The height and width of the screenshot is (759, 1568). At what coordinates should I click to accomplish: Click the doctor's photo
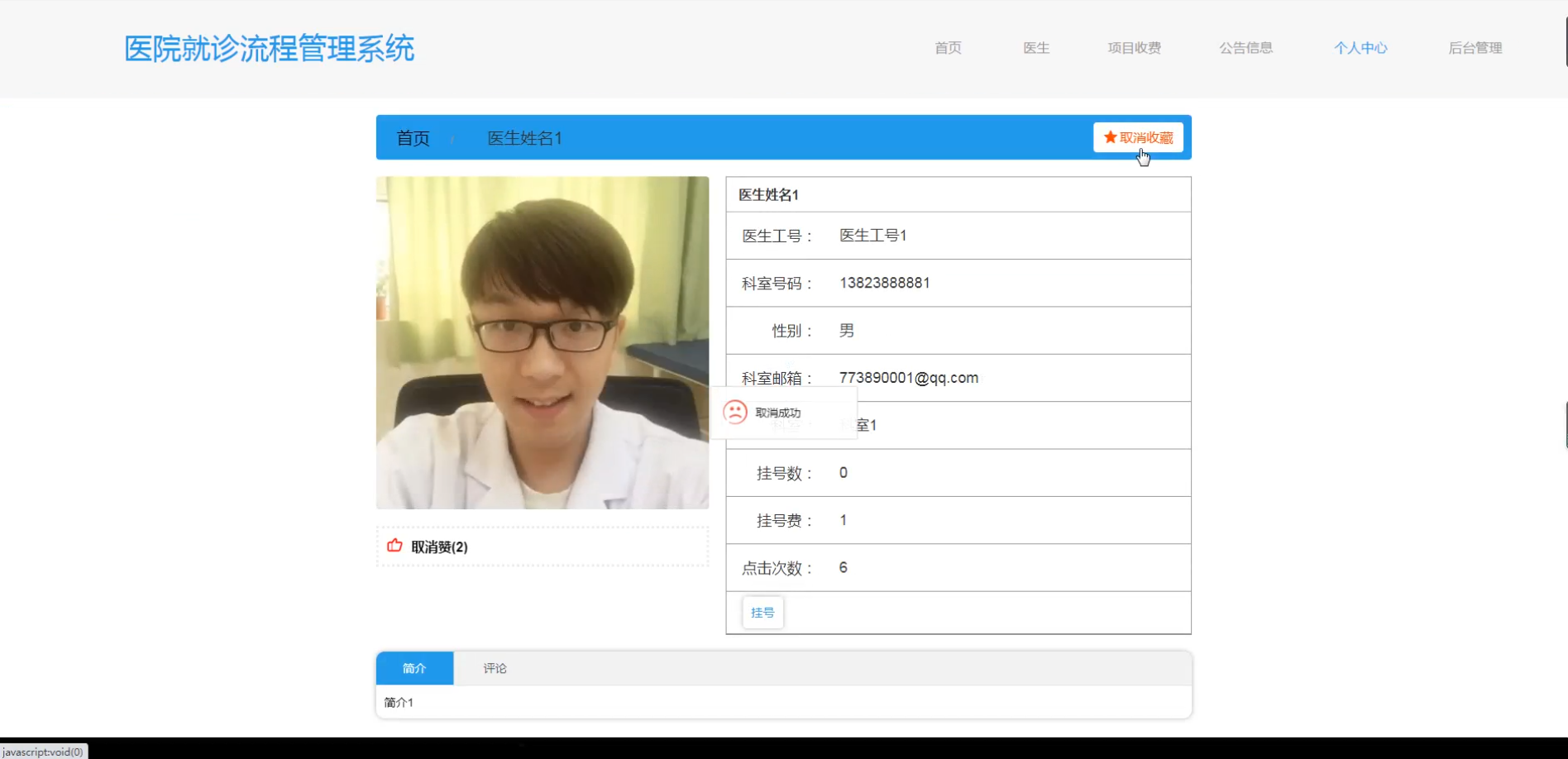[x=543, y=342]
